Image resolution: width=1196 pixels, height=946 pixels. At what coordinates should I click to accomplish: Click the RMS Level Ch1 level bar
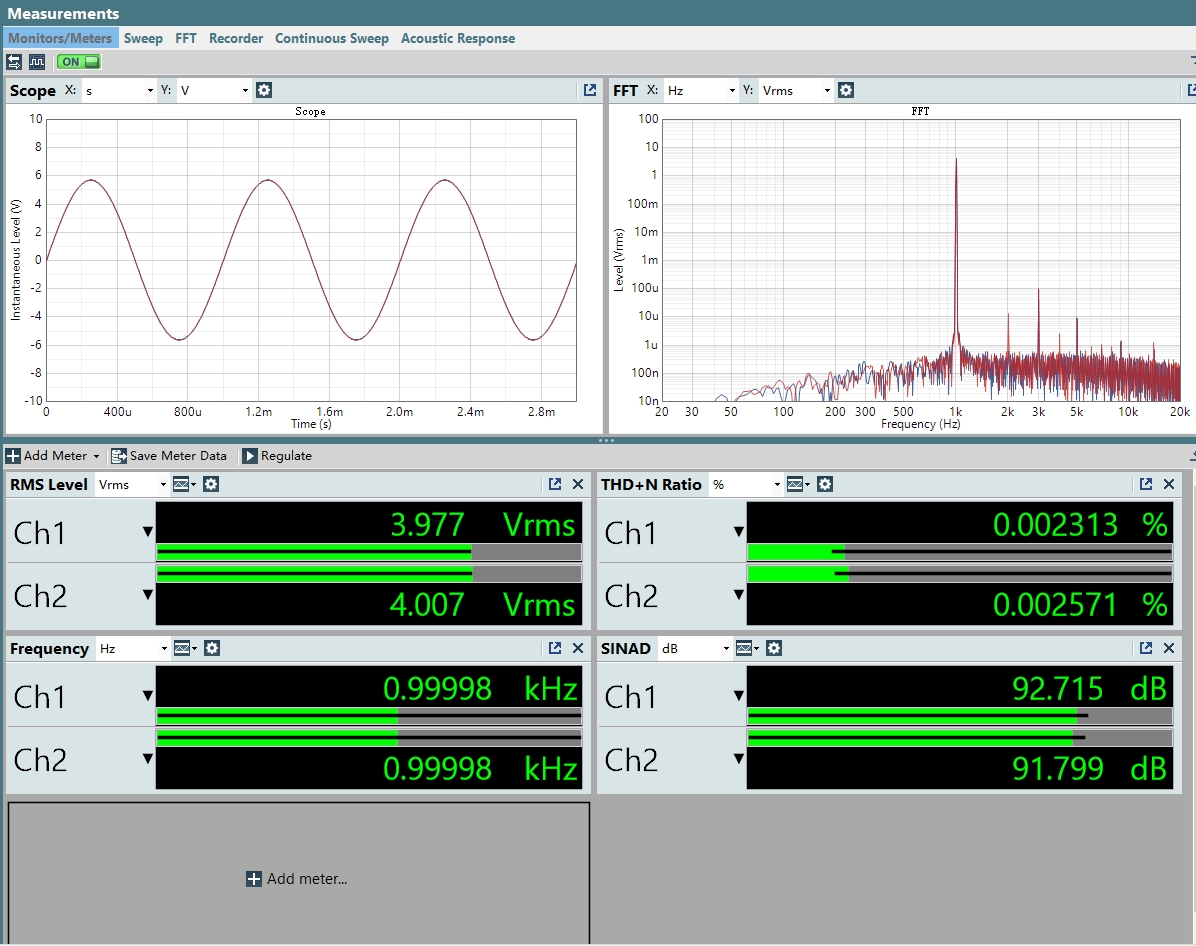(369, 552)
